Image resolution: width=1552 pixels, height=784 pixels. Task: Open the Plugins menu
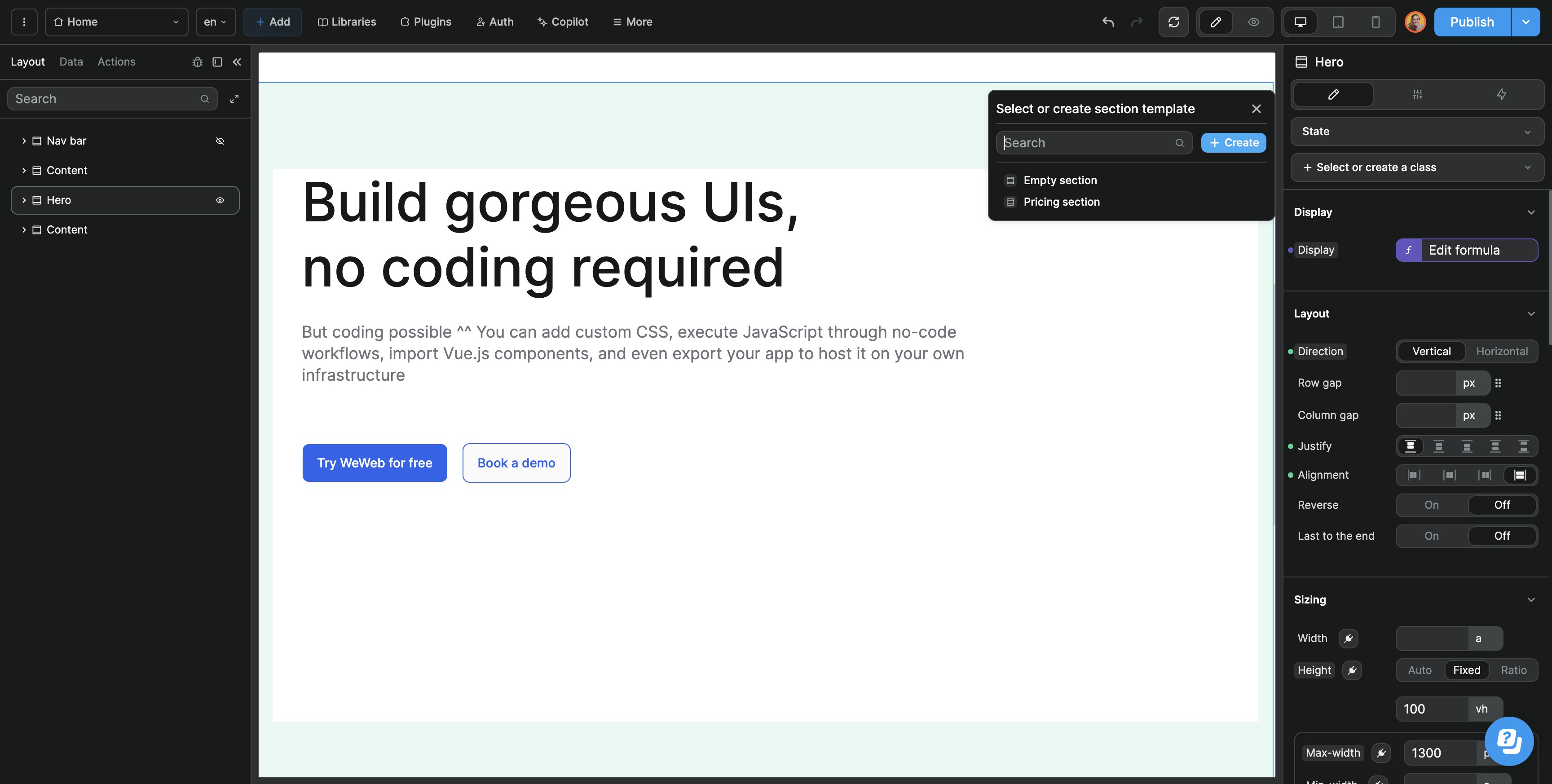click(x=425, y=22)
